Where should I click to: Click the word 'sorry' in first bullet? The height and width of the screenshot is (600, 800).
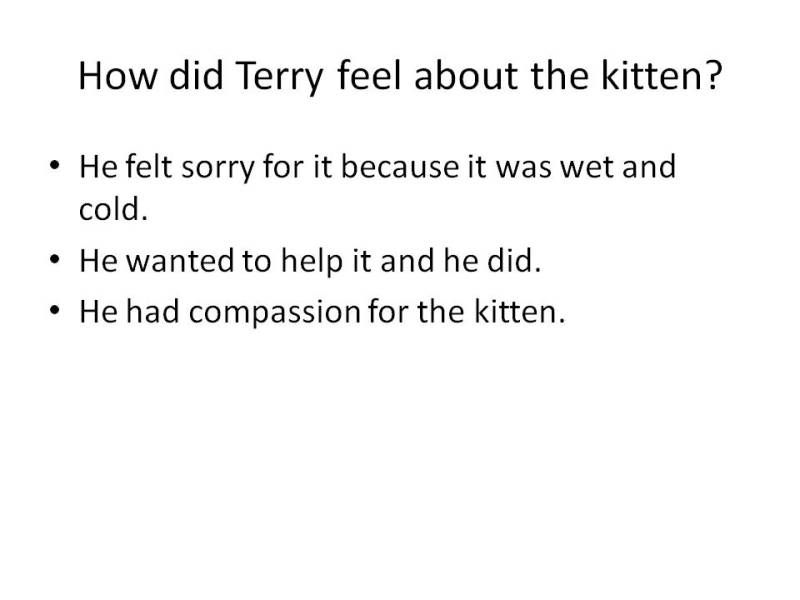[x=217, y=168]
